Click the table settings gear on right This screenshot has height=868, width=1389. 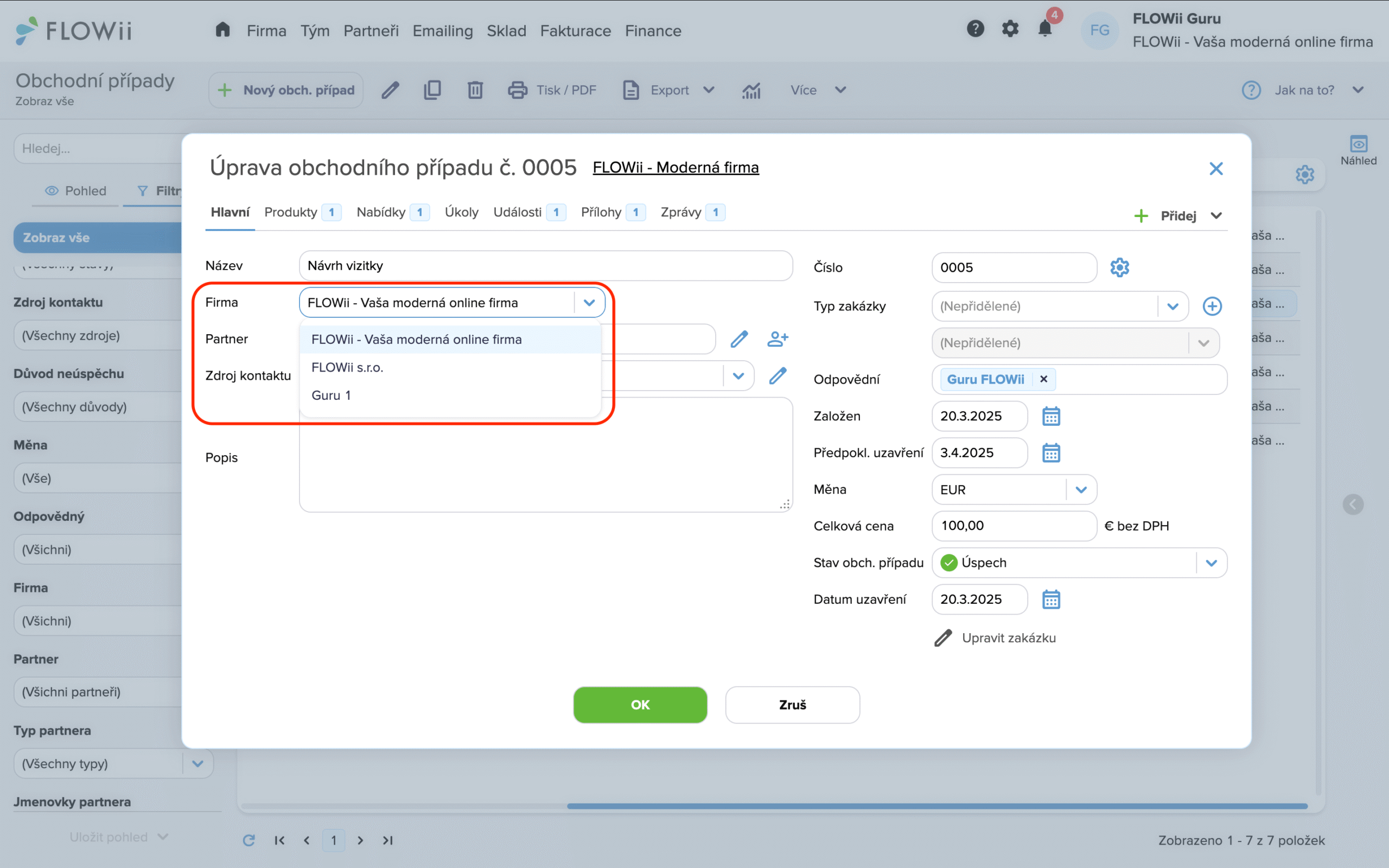pyautogui.click(x=1304, y=174)
